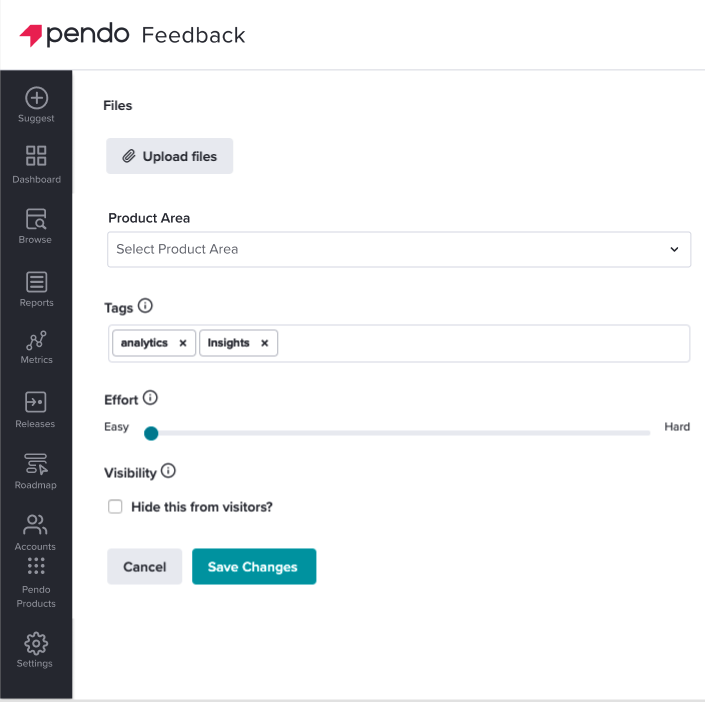The height and width of the screenshot is (702, 705).
Task: Remove the analytics tag
Action: (183, 343)
